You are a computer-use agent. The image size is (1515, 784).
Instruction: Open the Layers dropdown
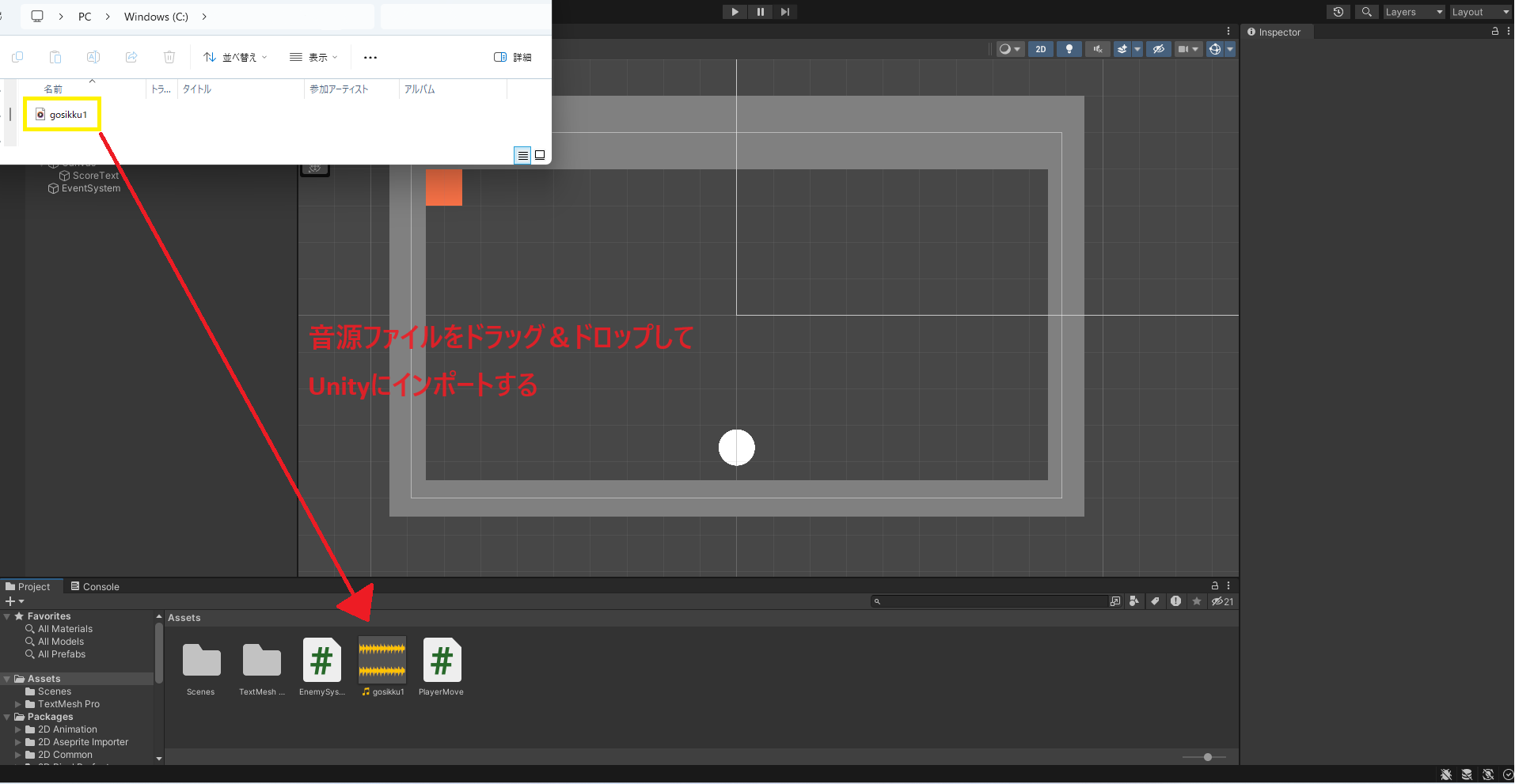click(x=1413, y=12)
